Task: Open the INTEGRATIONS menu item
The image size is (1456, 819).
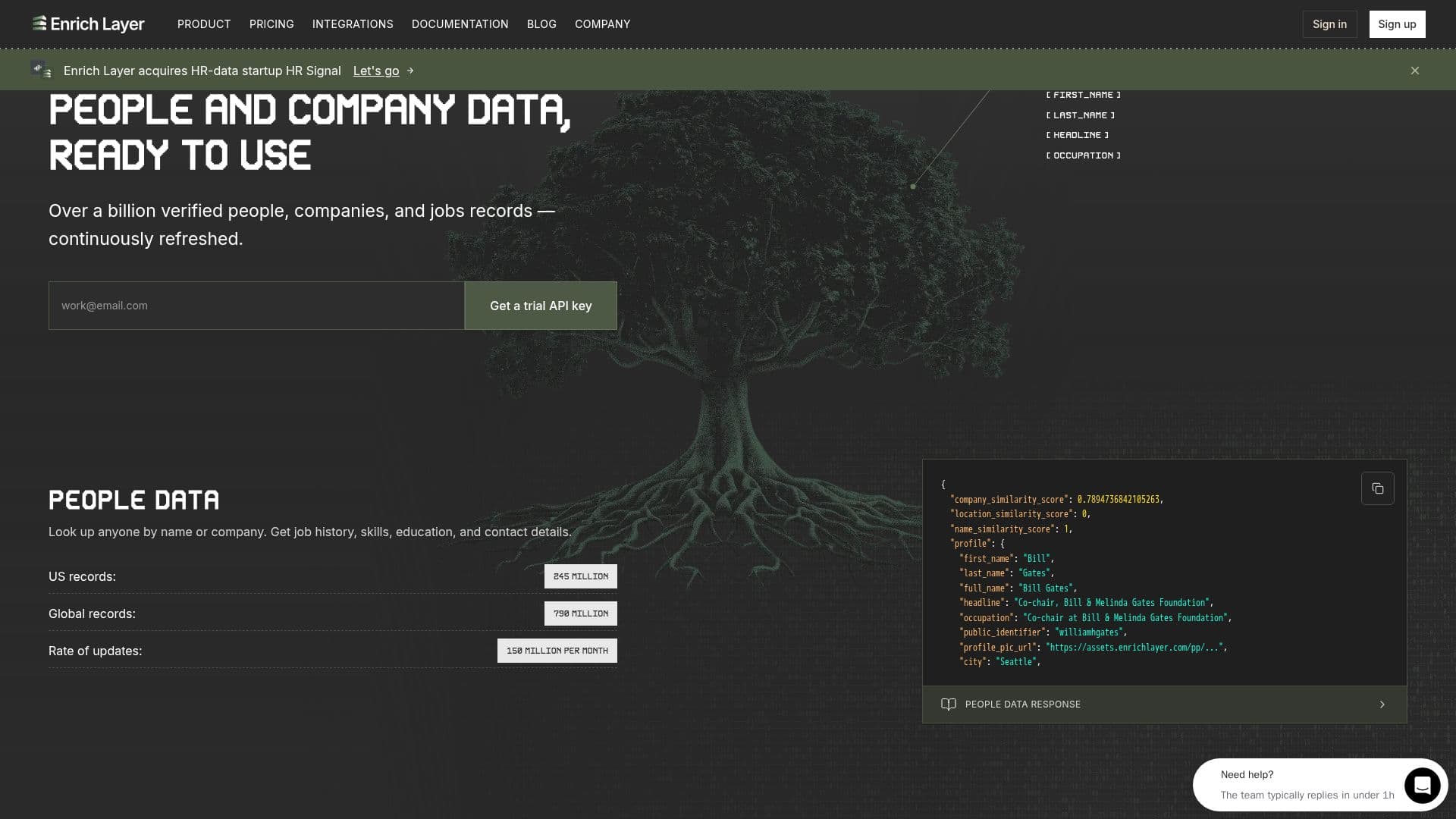Action: pyautogui.click(x=353, y=24)
